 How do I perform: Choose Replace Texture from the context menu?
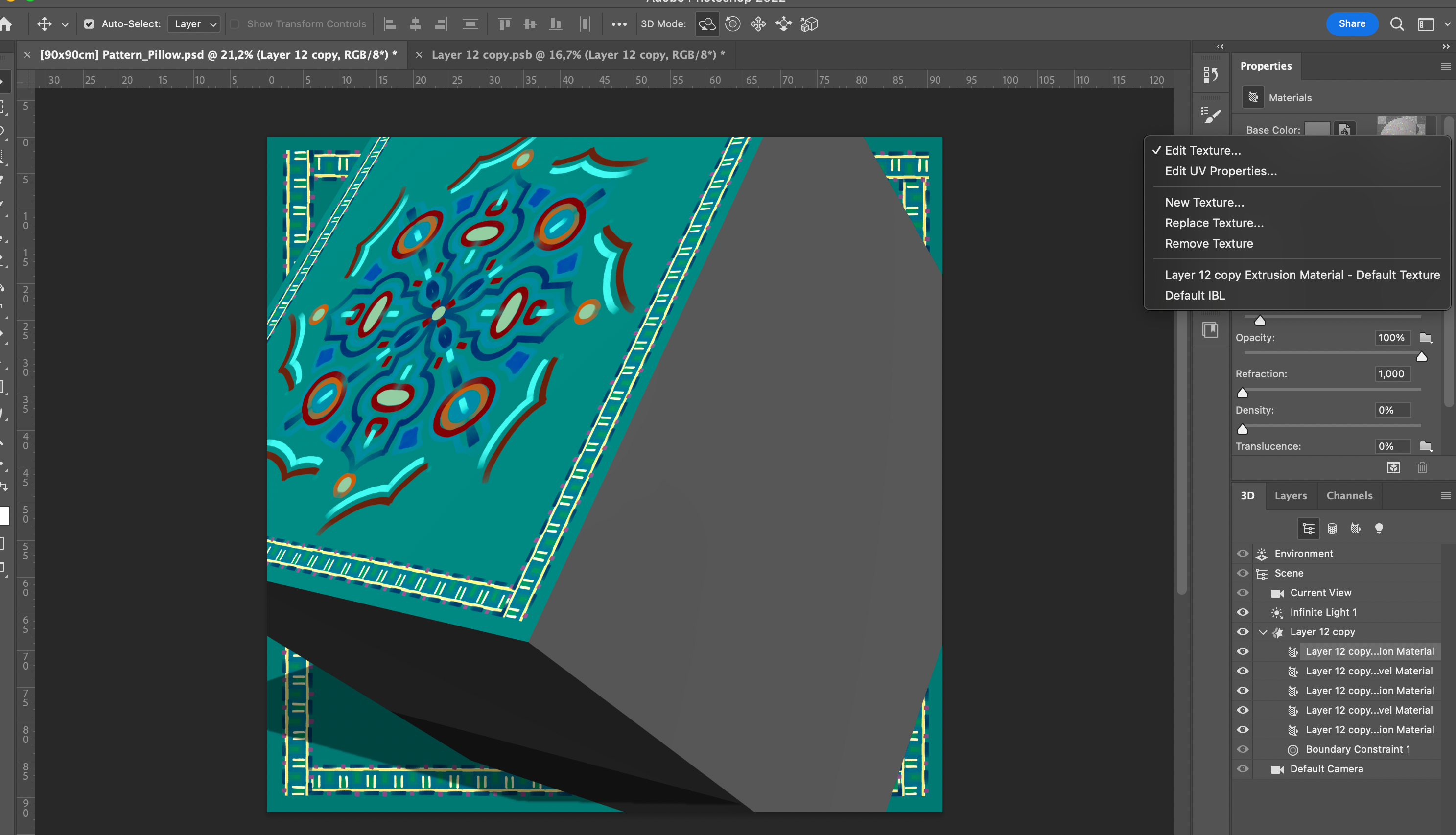pyautogui.click(x=1214, y=223)
